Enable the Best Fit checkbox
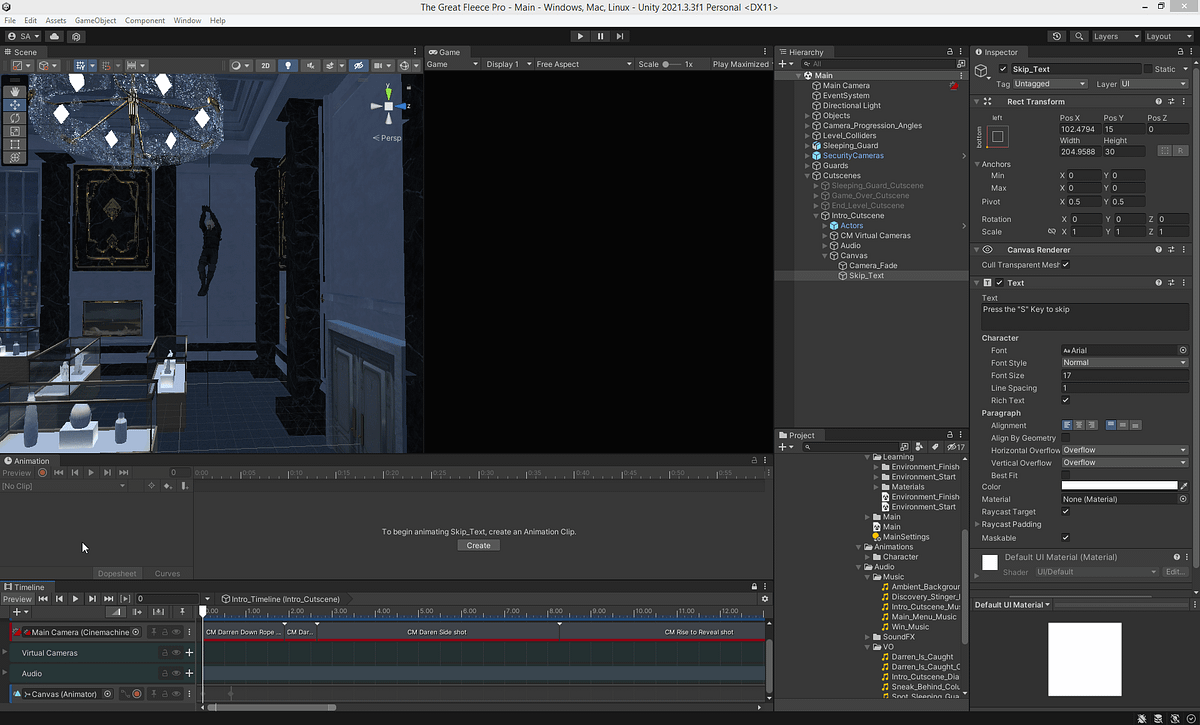Screen dimensions: 1200x725 pyautogui.click(x=1065, y=475)
